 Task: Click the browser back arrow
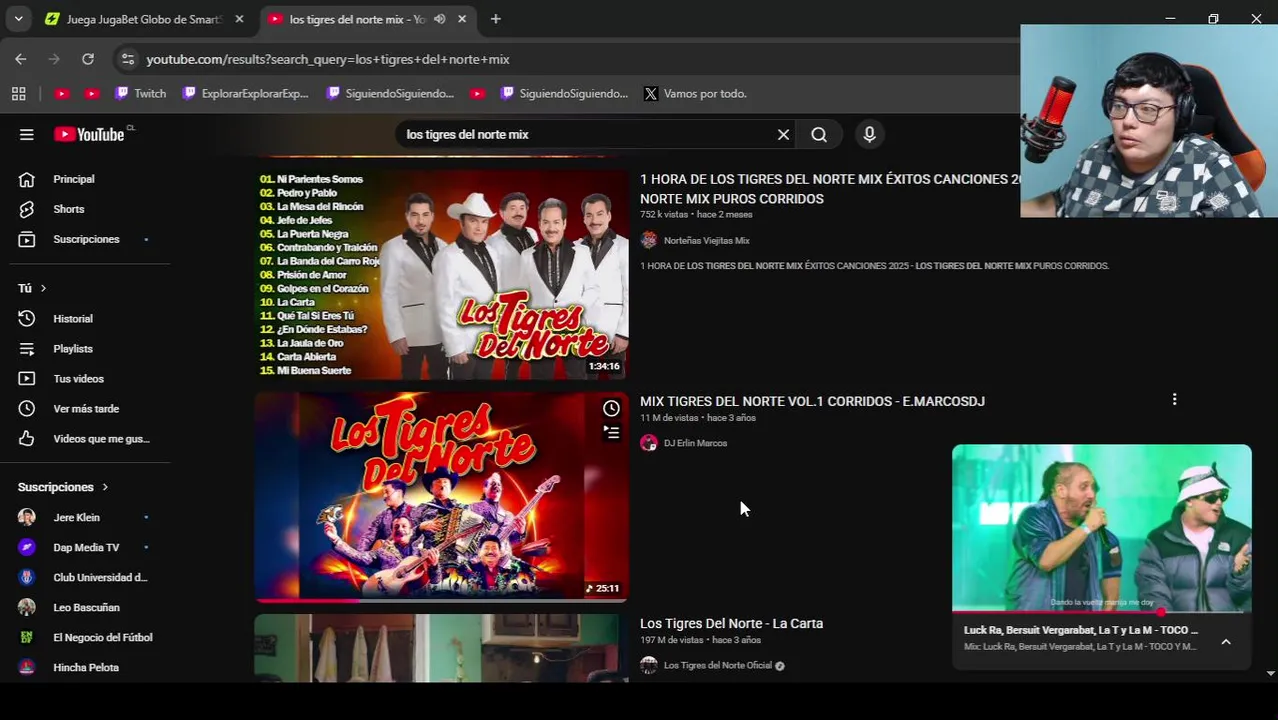[21, 59]
